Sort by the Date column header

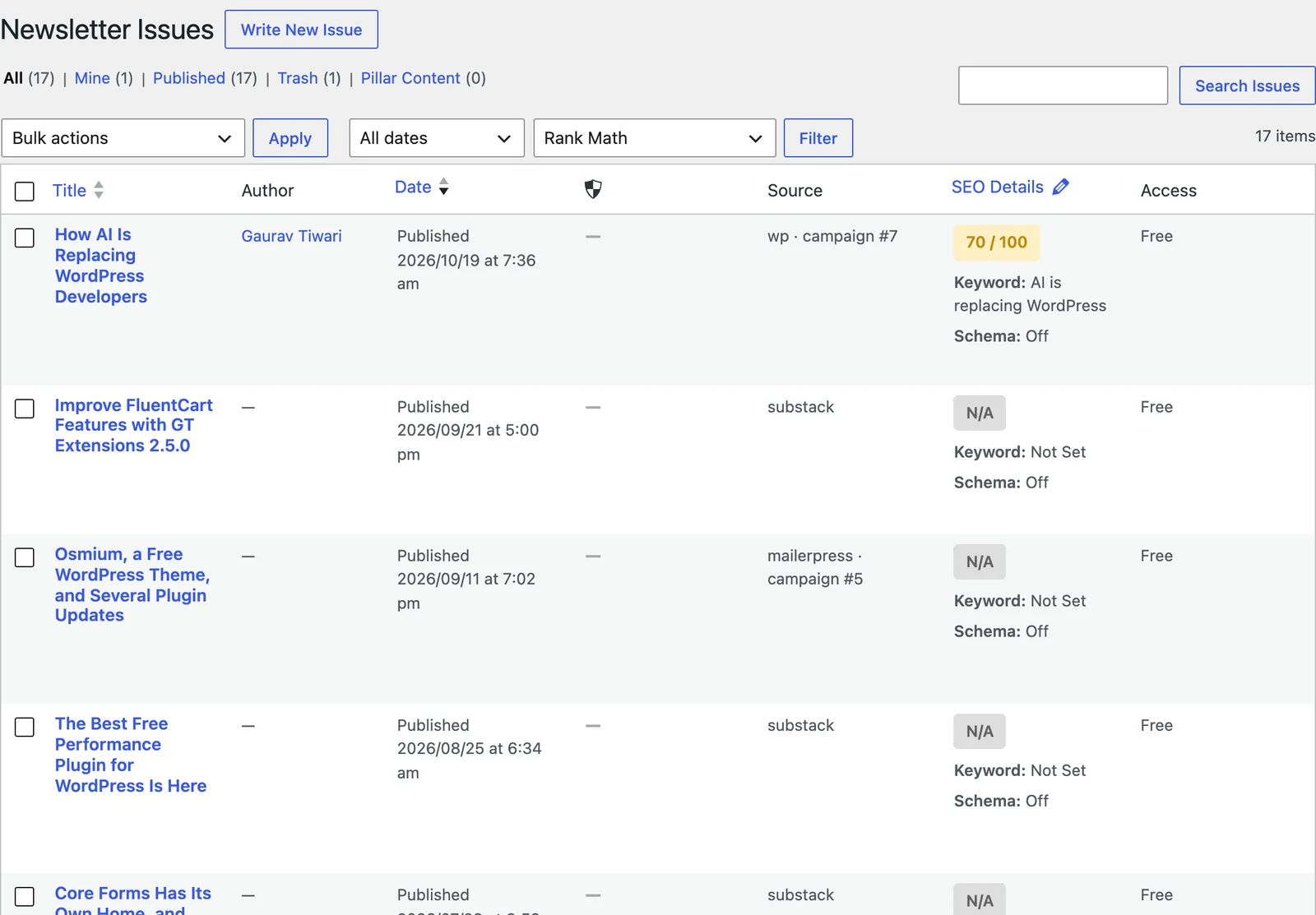413,187
